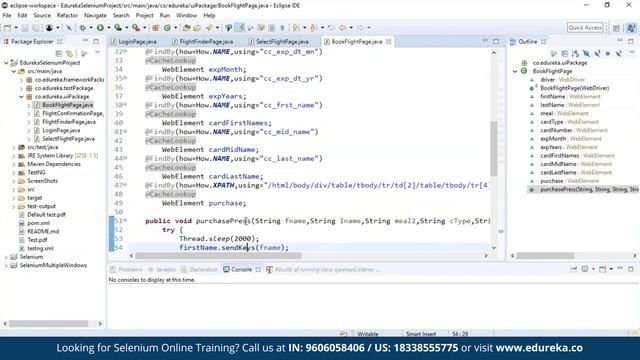Run the program with green Run icon
This screenshot has width=640, height=360.
click(x=100, y=28)
